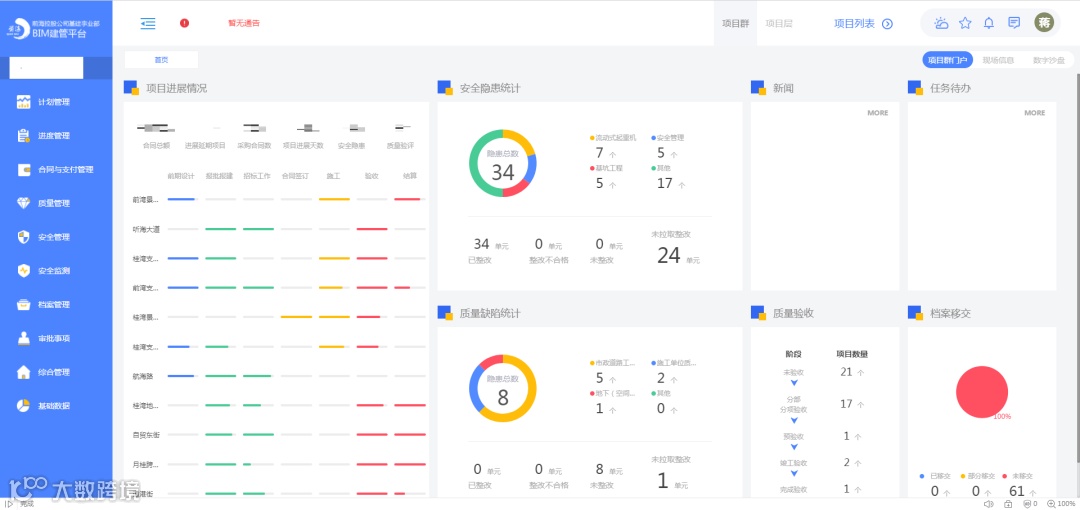The width and height of the screenshot is (1080, 510).
Task: Open 质量管理 diamond icon in sidebar
Action: pos(24,203)
